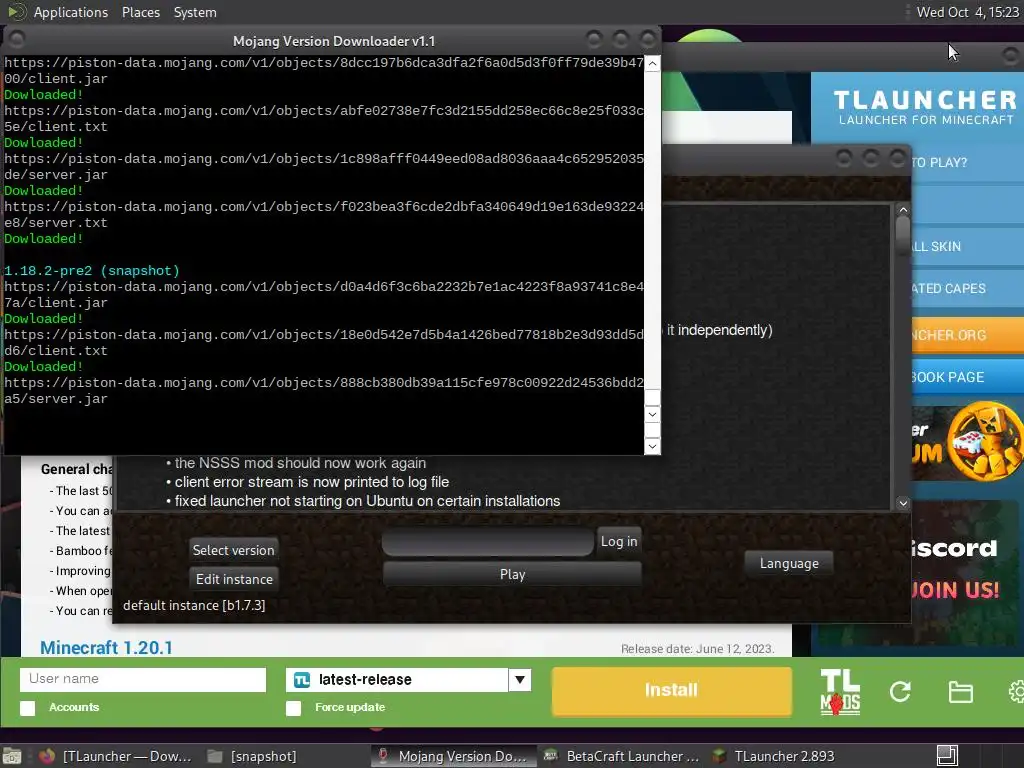Open TLauncher settings gear icon
1024x768 pixels.
click(1016, 692)
